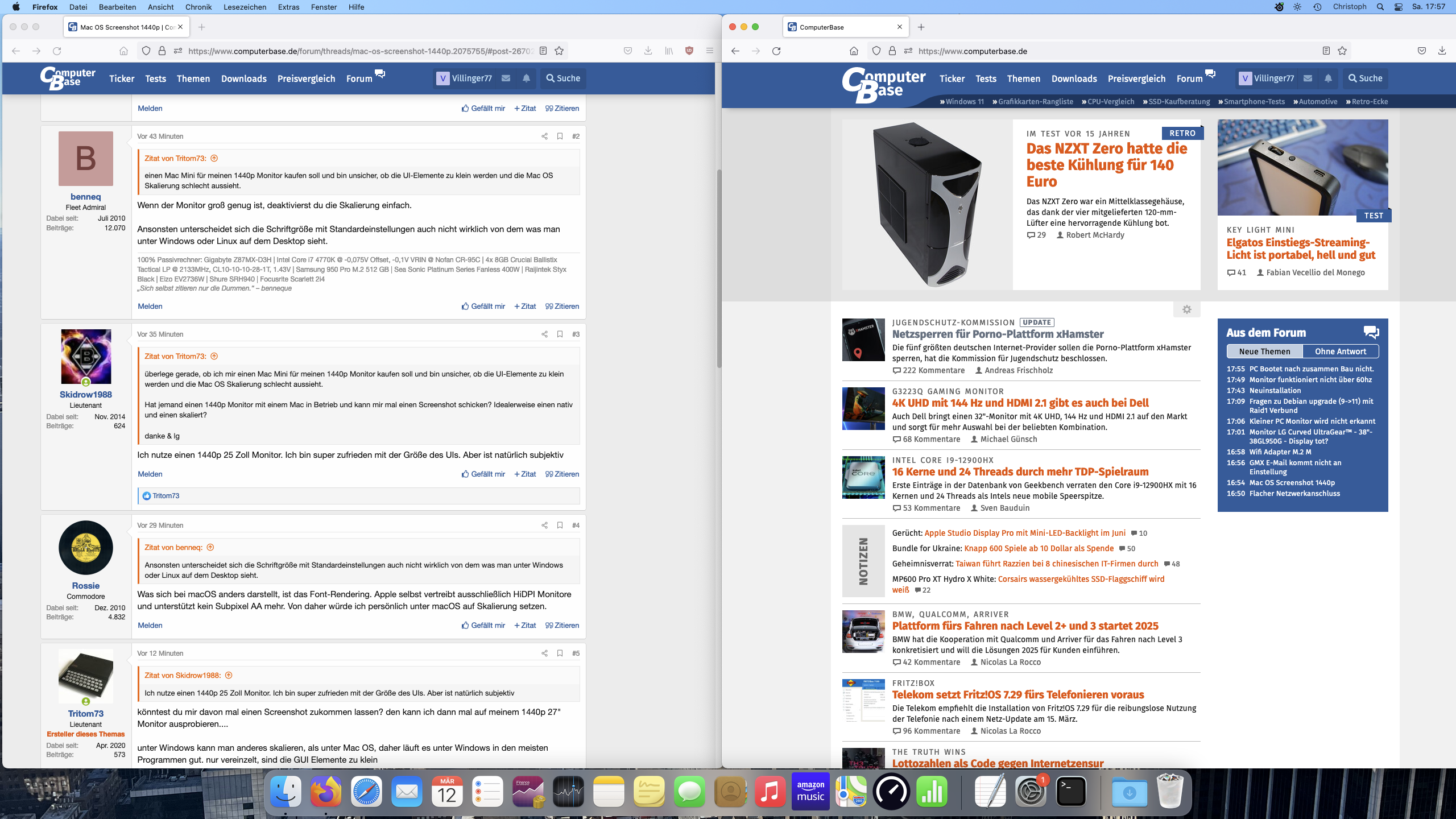1456x819 pixels.
Task: Click Zitieren on Rossie's post
Action: pyautogui.click(x=562, y=626)
